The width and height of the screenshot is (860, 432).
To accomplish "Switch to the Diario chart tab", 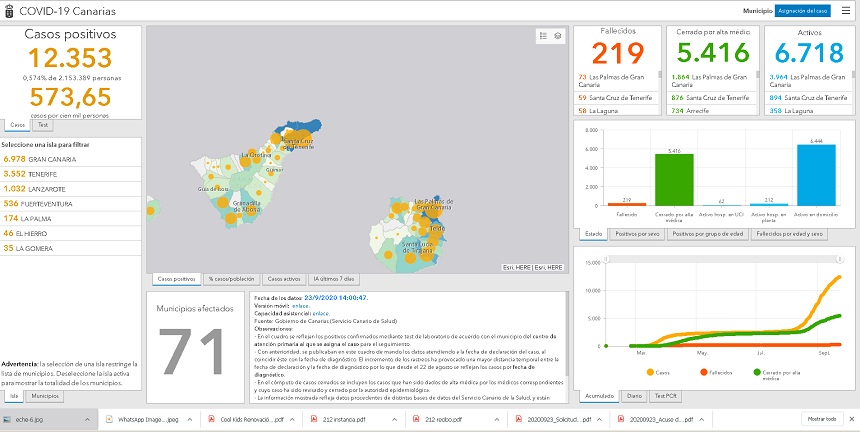I will click(635, 397).
